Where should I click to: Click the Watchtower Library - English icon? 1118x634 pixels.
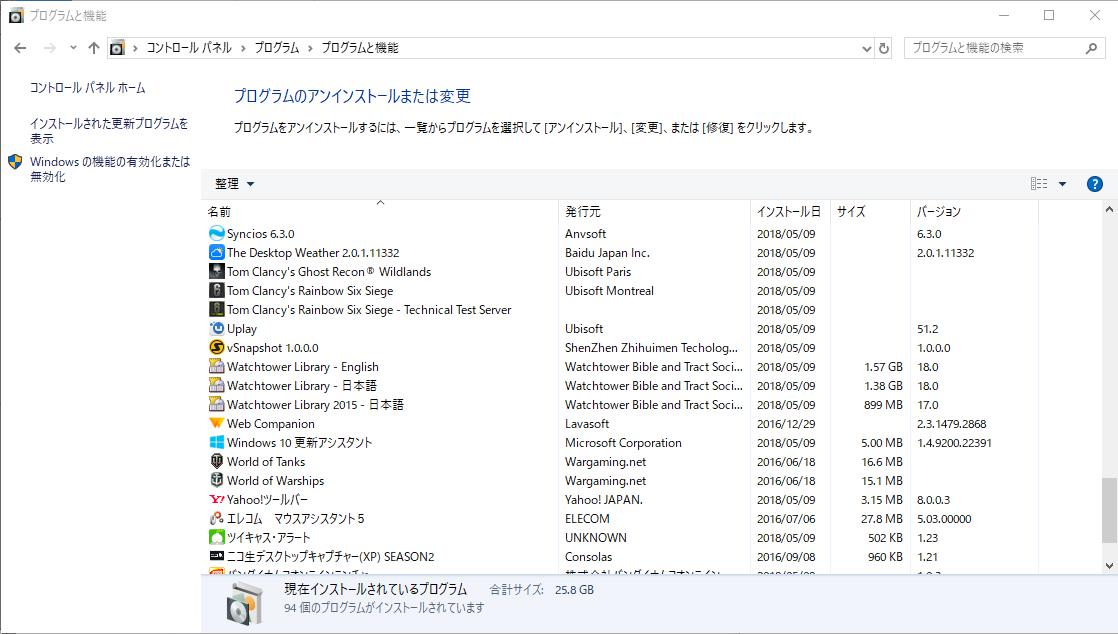pos(217,366)
